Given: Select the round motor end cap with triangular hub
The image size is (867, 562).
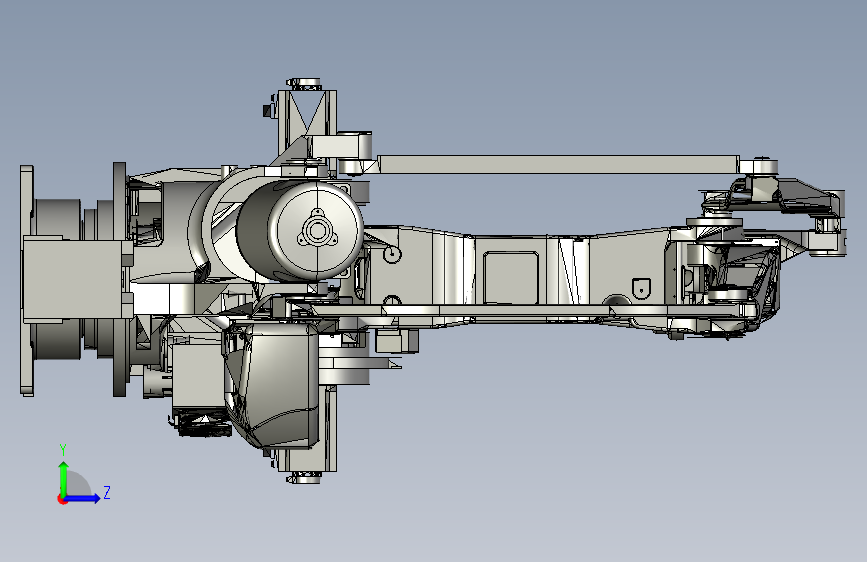Looking at the screenshot, I should point(316,230).
